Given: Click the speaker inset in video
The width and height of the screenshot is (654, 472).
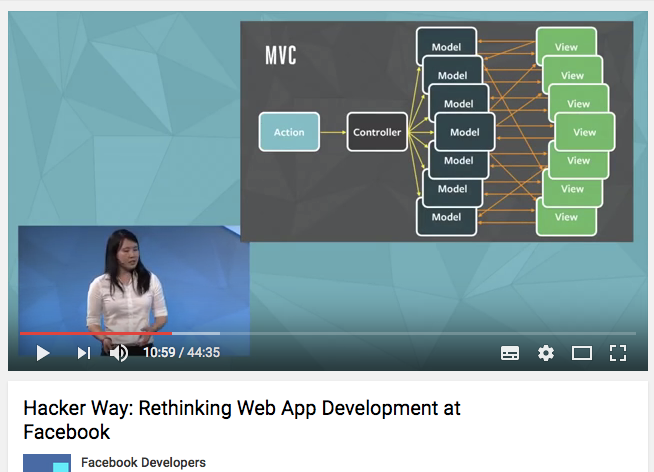Looking at the screenshot, I should coord(134,291).
